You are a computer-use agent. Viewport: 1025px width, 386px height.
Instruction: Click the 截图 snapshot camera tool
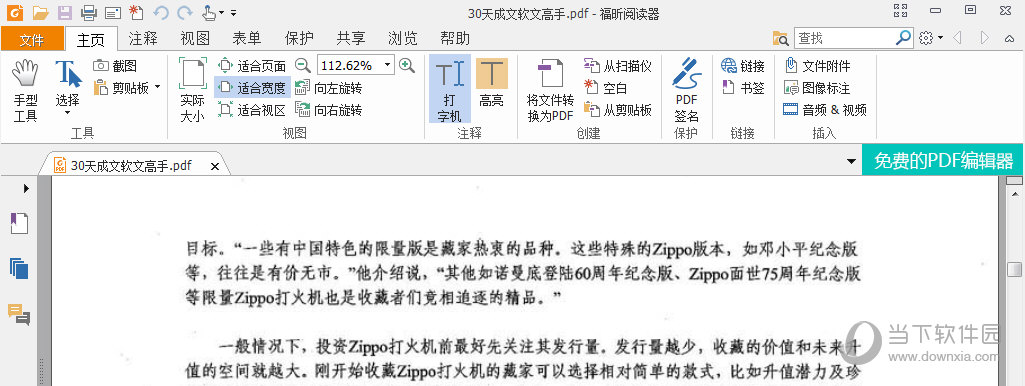(x=115, y=66)
